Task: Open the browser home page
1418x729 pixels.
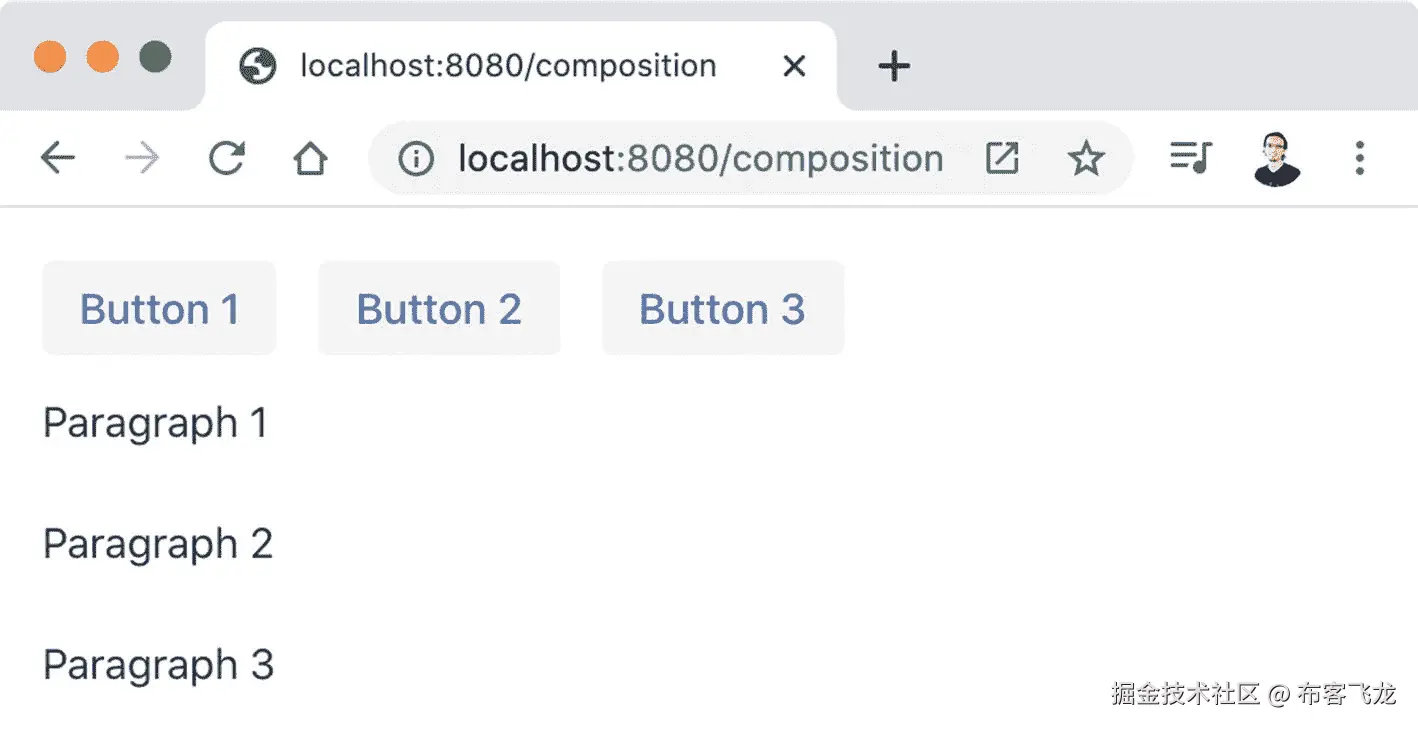Action: (x=311, y=158)
